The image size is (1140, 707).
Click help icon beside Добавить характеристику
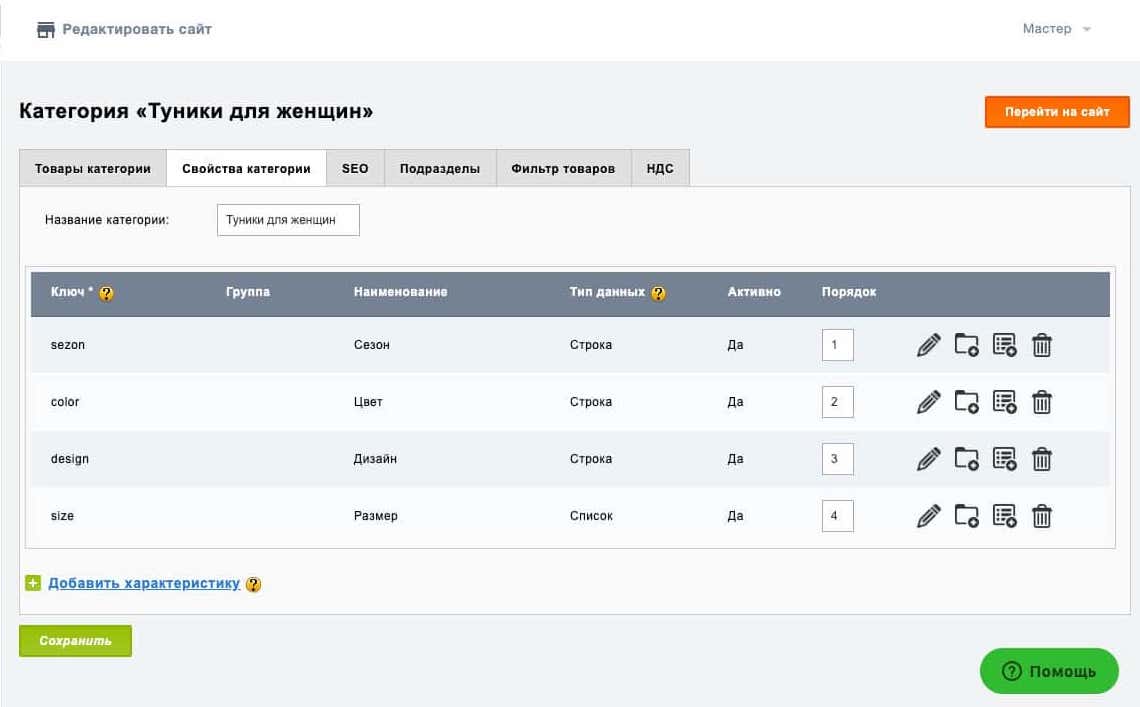pos(253,584)
